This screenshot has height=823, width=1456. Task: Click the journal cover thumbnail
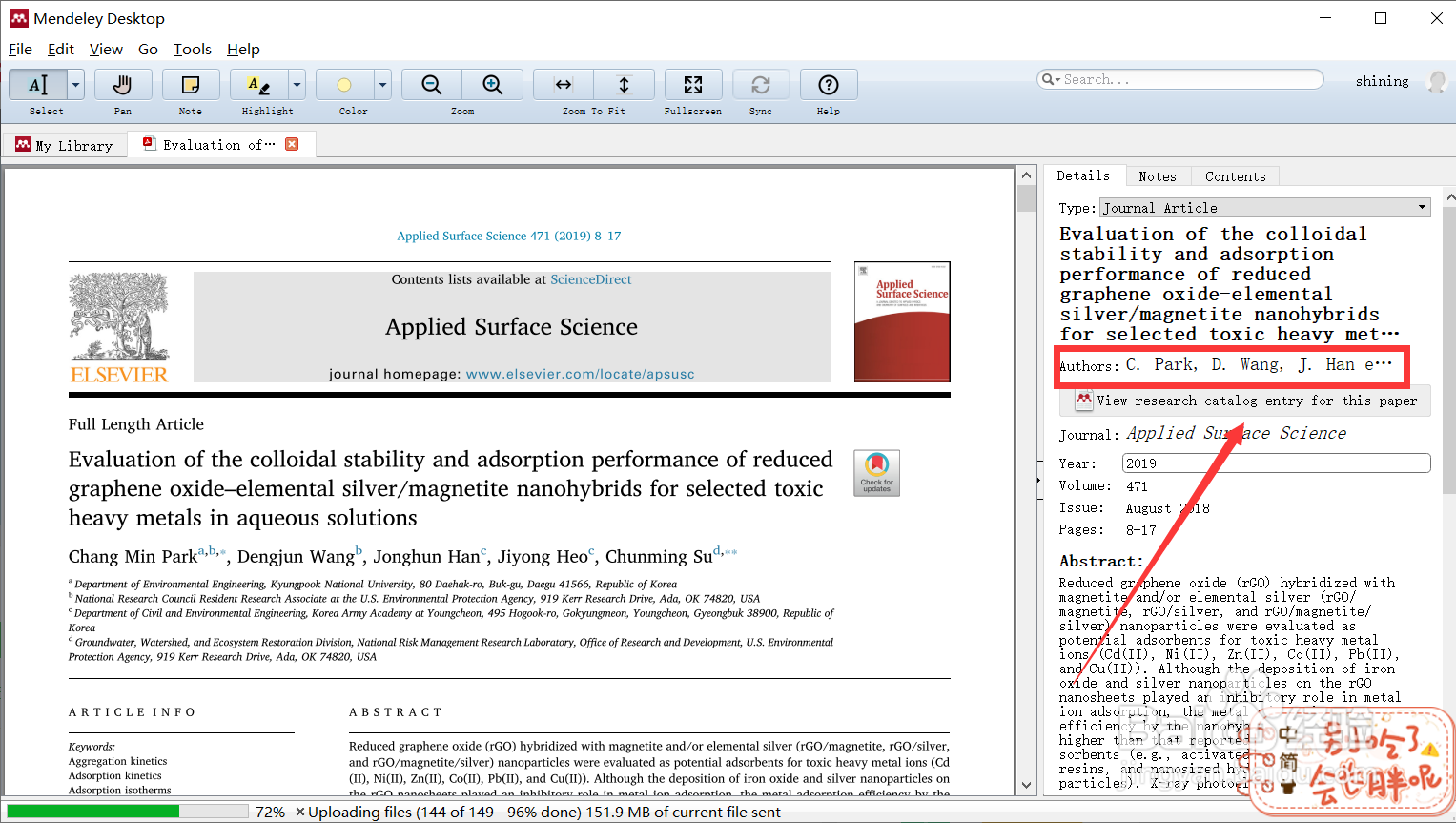(x=902, y=322)
